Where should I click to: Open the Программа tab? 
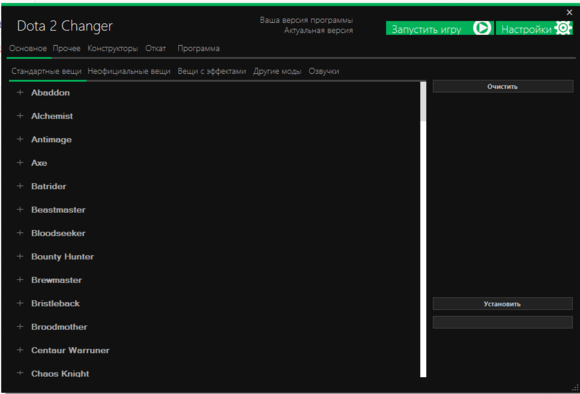pyautogui.click(x=198, y=48)
